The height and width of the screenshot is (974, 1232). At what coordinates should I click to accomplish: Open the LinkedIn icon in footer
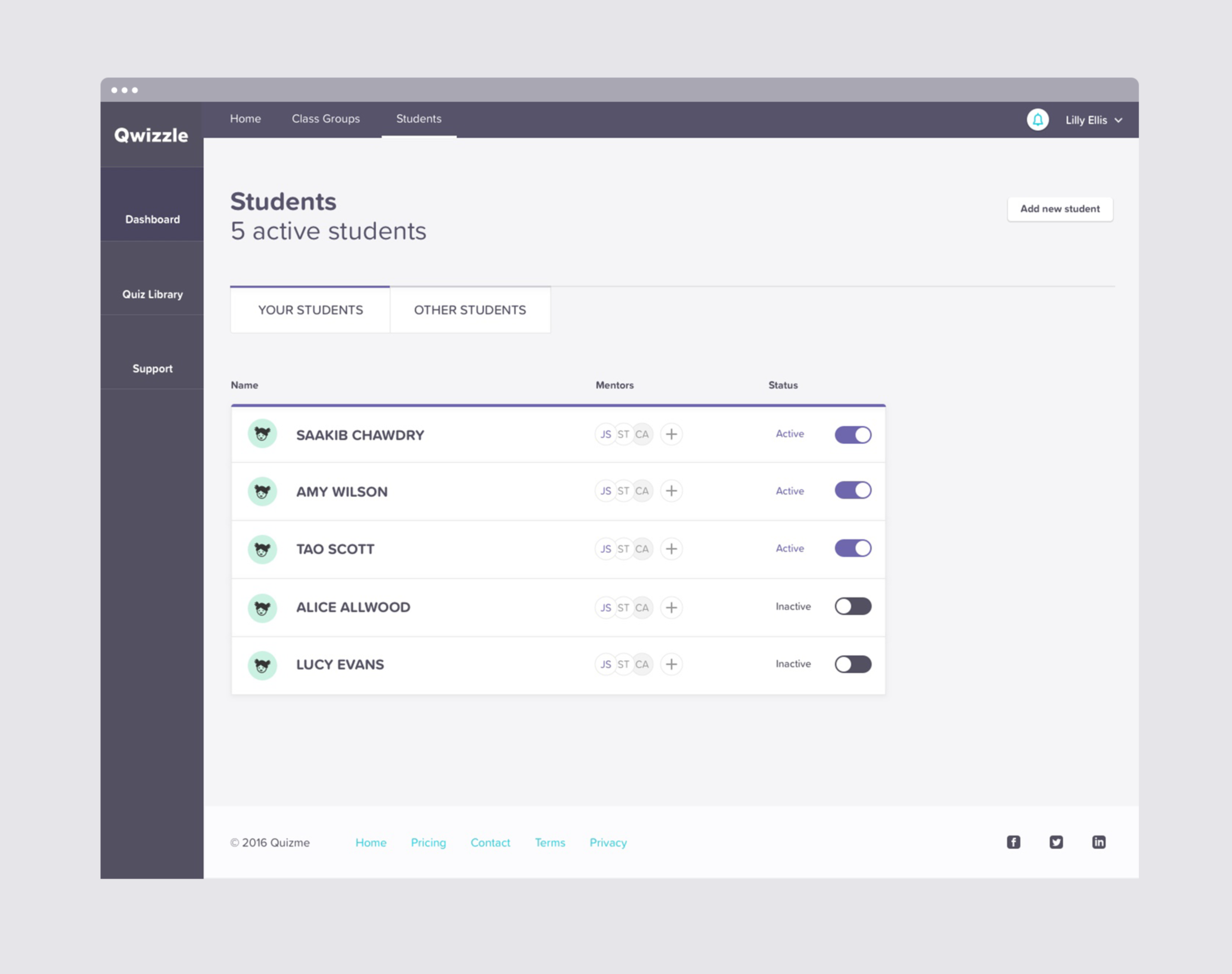point(1099,842)
